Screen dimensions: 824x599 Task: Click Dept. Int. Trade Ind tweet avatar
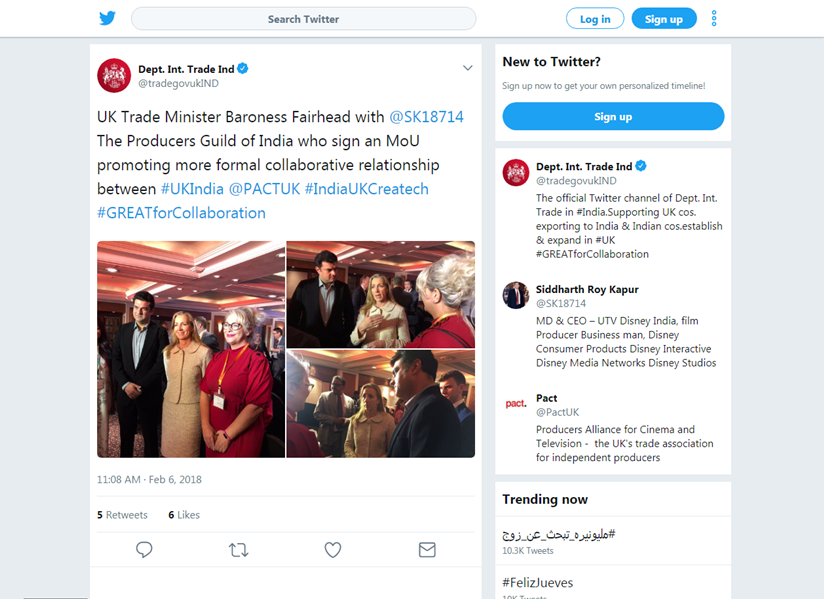[114, 76]
